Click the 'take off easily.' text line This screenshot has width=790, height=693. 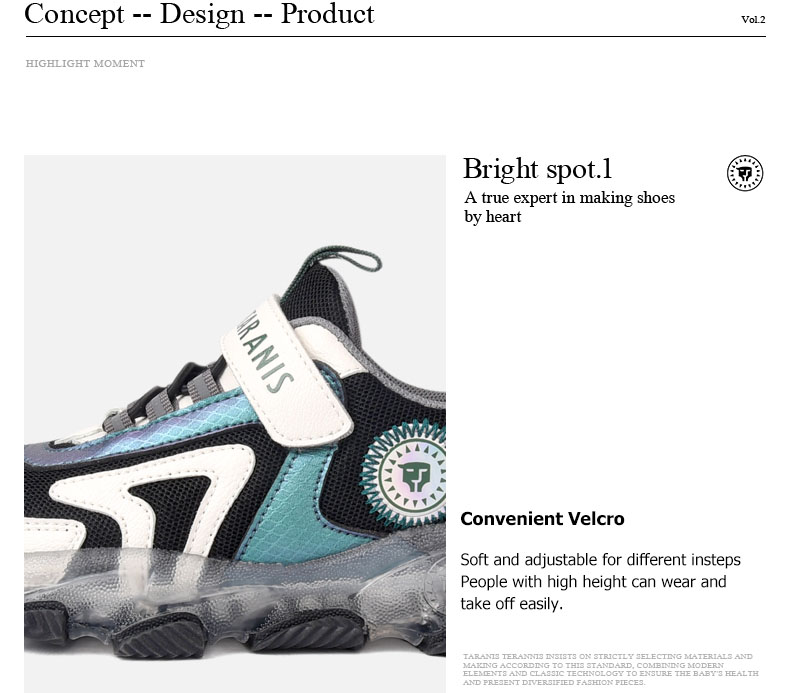(x=511, y=603)
